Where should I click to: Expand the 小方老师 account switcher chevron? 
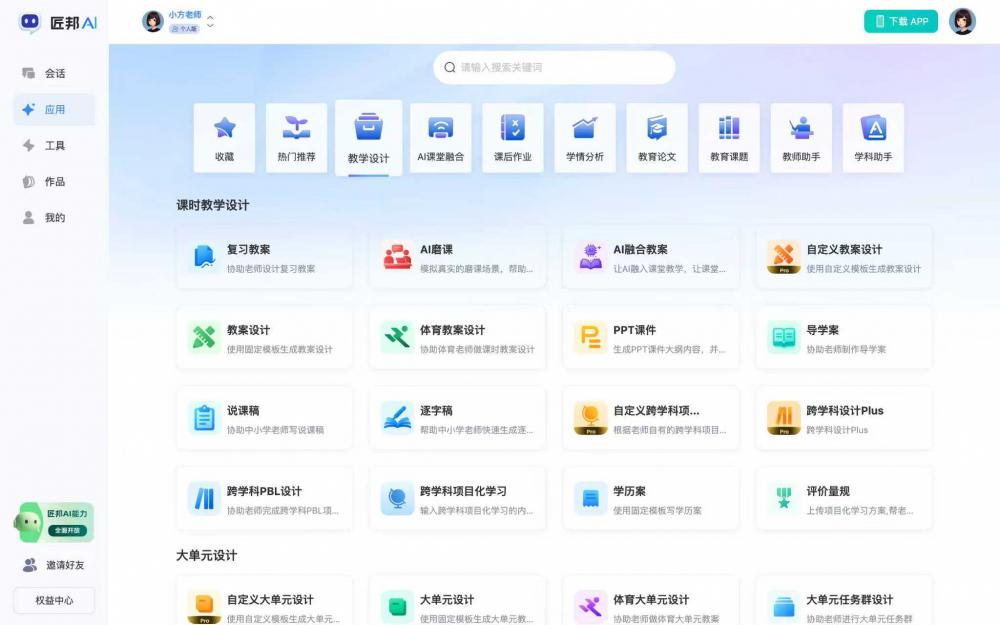pos(211,22)
